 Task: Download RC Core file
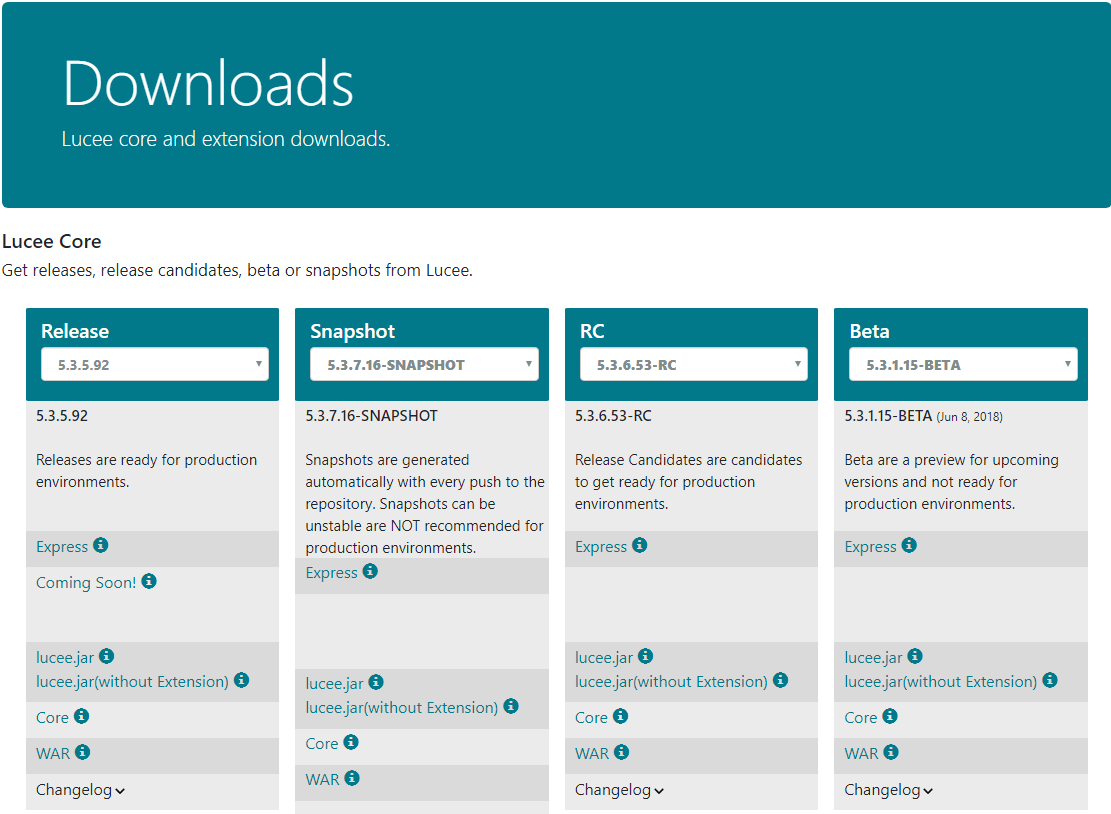click(x=591, y=718)
